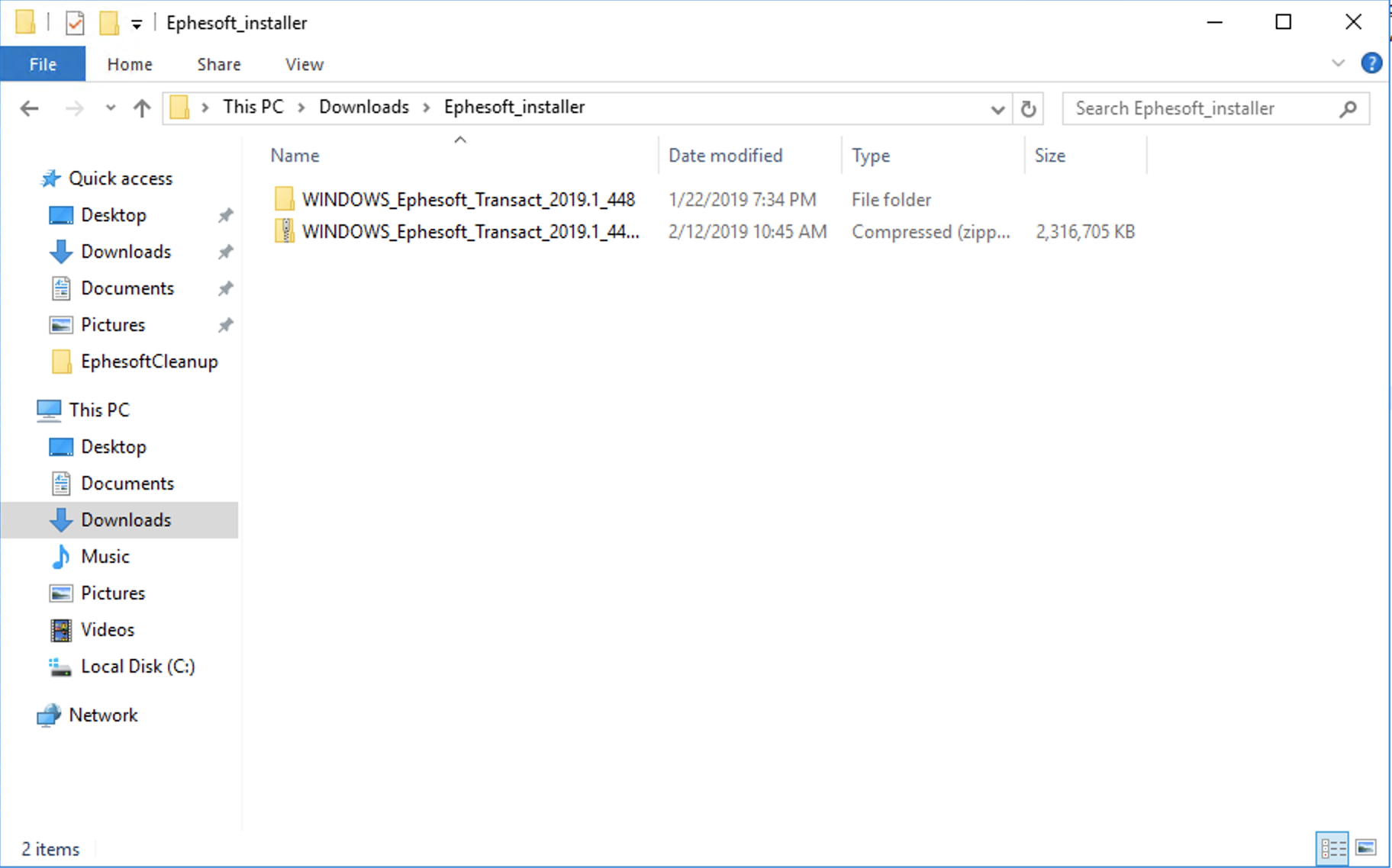
Task: Open Documents under Quick access
Action: click(127, 288)
